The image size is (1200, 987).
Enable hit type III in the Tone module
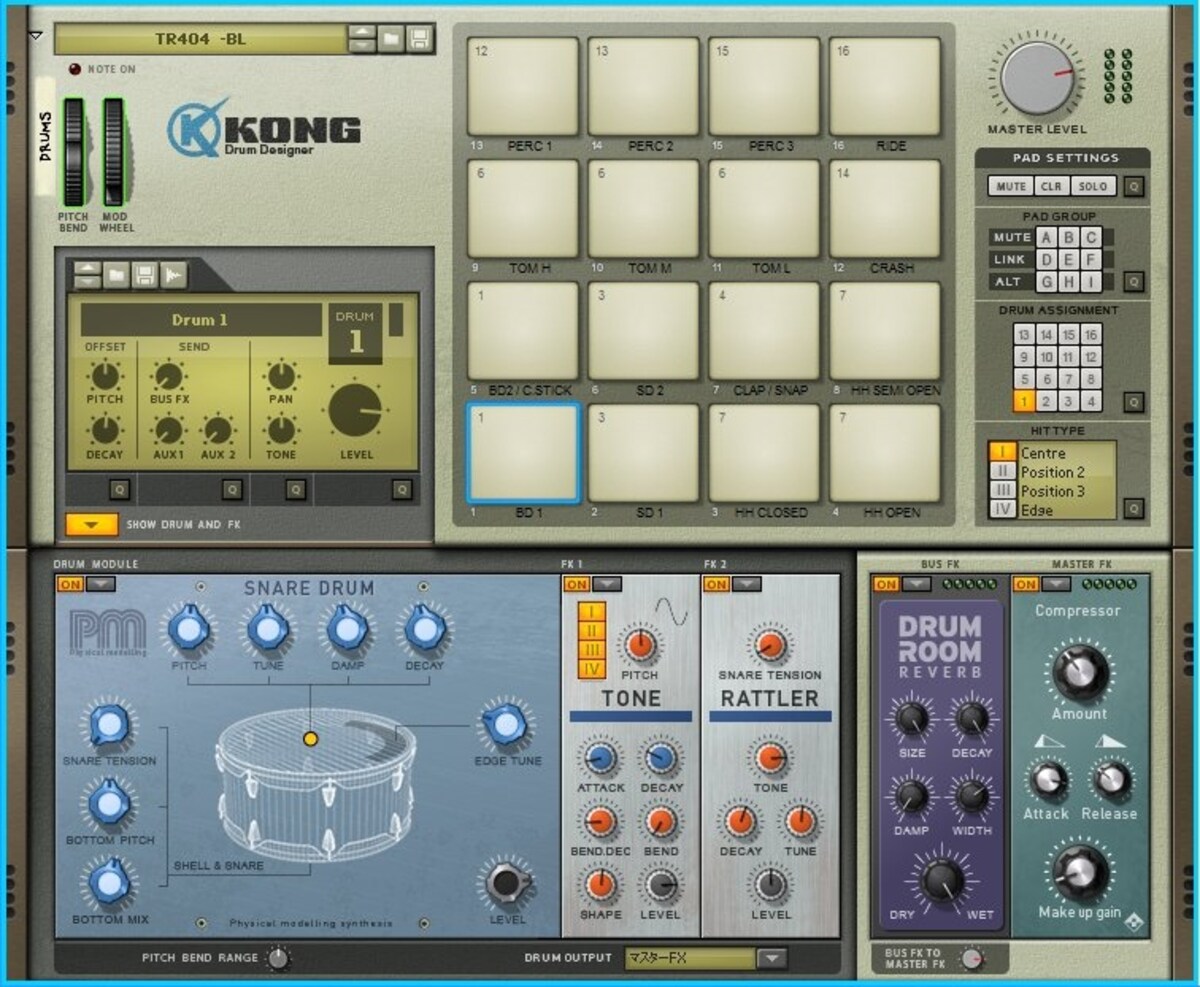click(592, 650)
